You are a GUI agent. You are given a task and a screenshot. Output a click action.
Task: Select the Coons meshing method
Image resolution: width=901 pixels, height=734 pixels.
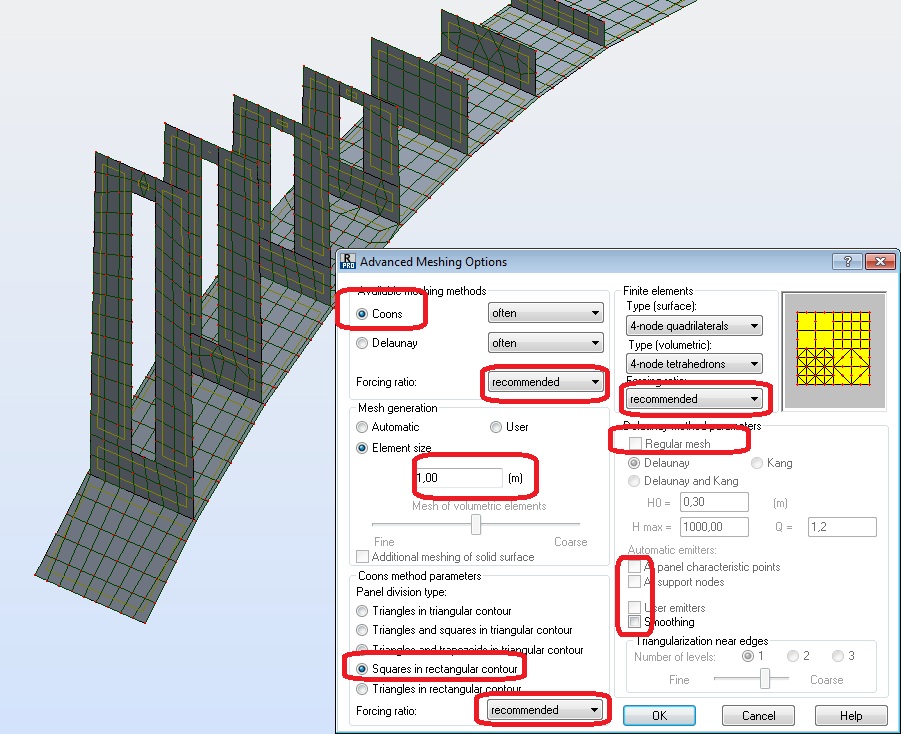click(362, 312)
